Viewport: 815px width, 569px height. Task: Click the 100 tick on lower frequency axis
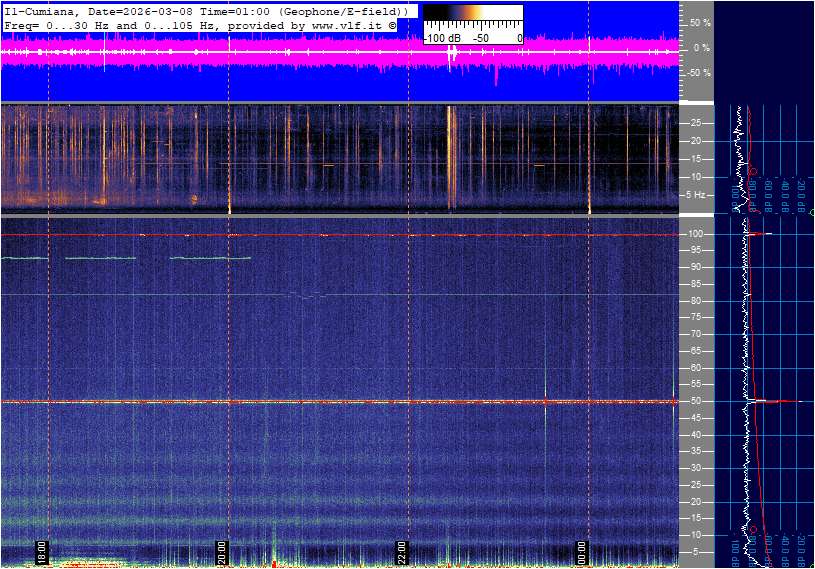[x=696, y=234]
